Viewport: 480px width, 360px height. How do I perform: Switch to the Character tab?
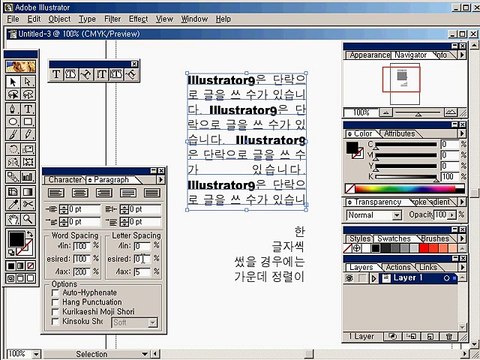coord(65,180)
